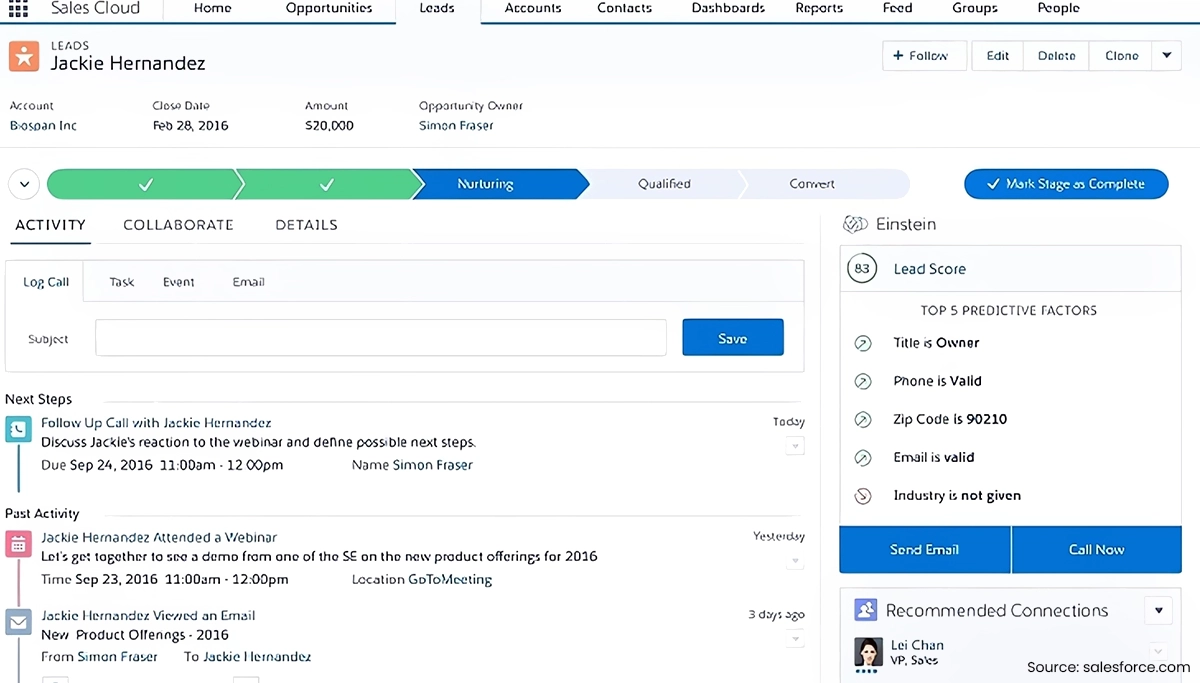The height and width of the screenshot is (683, 1200).
Task: Open the dropdown arrow next to Clone
Action: click(x=1166, y=56)
